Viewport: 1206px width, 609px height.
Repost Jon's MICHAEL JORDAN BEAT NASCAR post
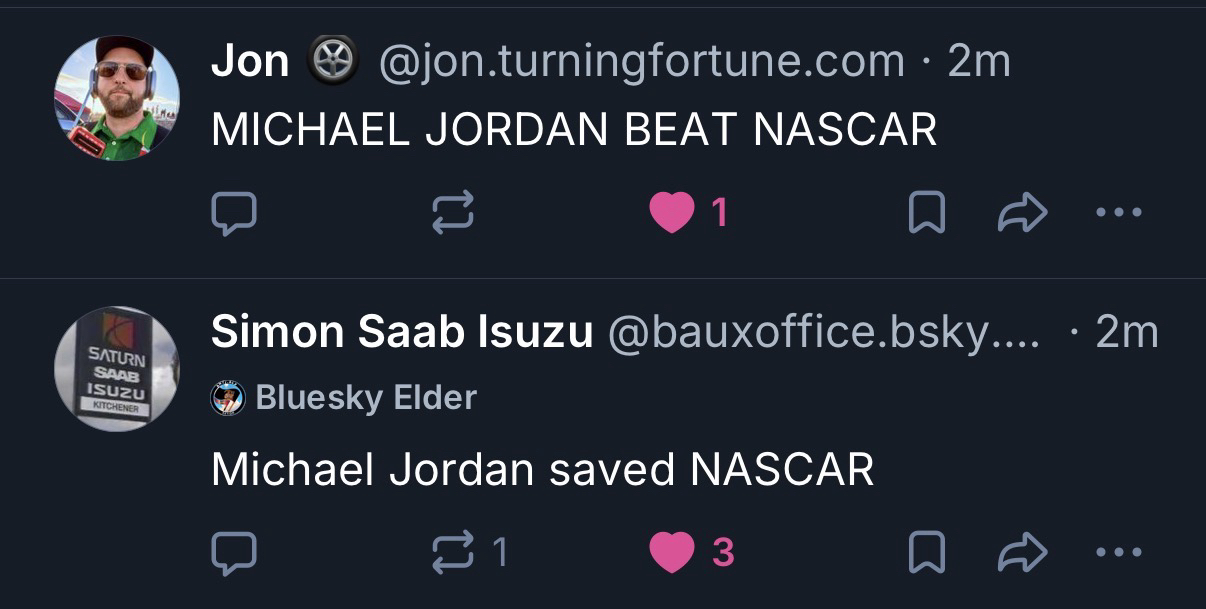(452, 212)
